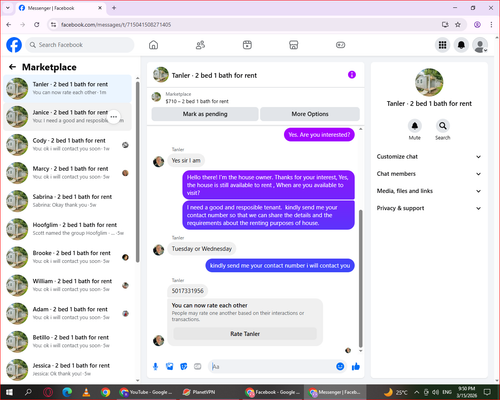The height and width of the screenshot is (400, 500).
Task: Expand Media, files and links section
Action: [429, 191]
